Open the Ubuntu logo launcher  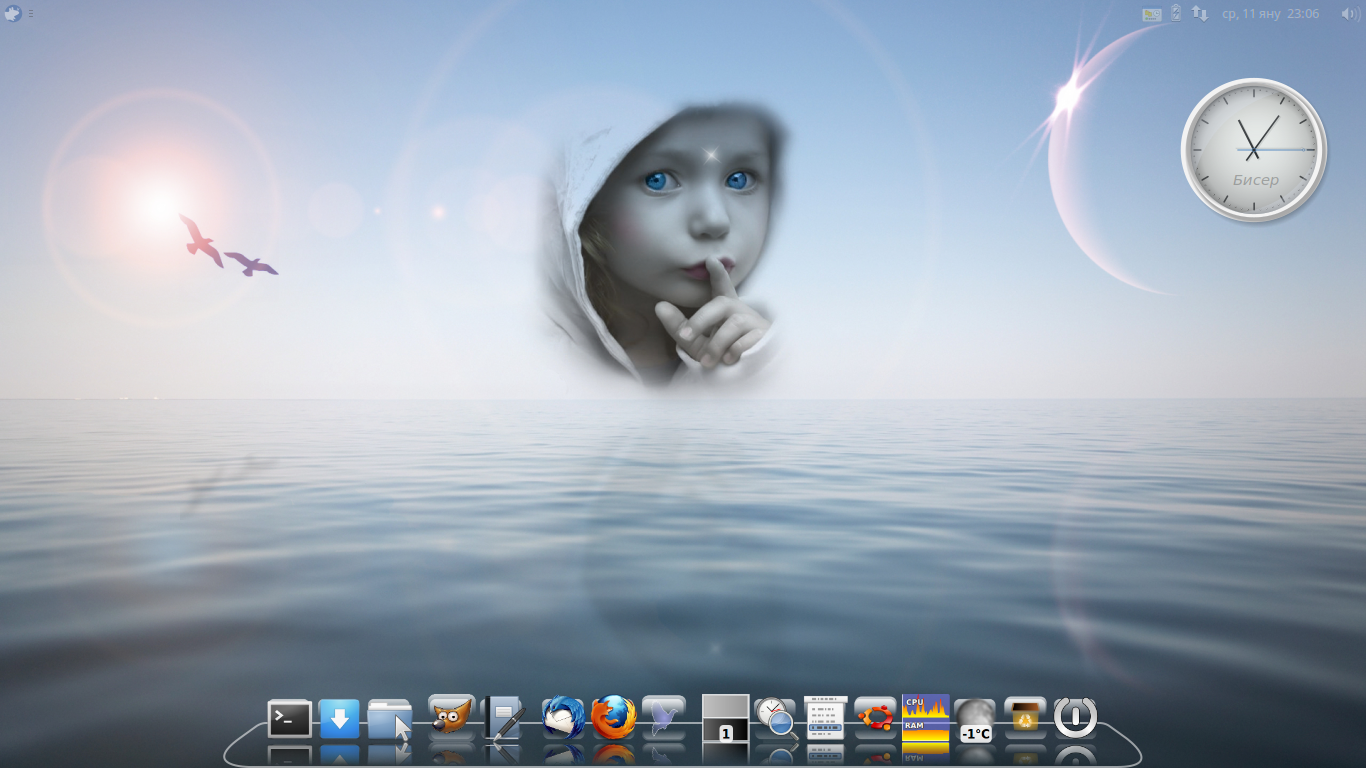click(x=876, y=717)
